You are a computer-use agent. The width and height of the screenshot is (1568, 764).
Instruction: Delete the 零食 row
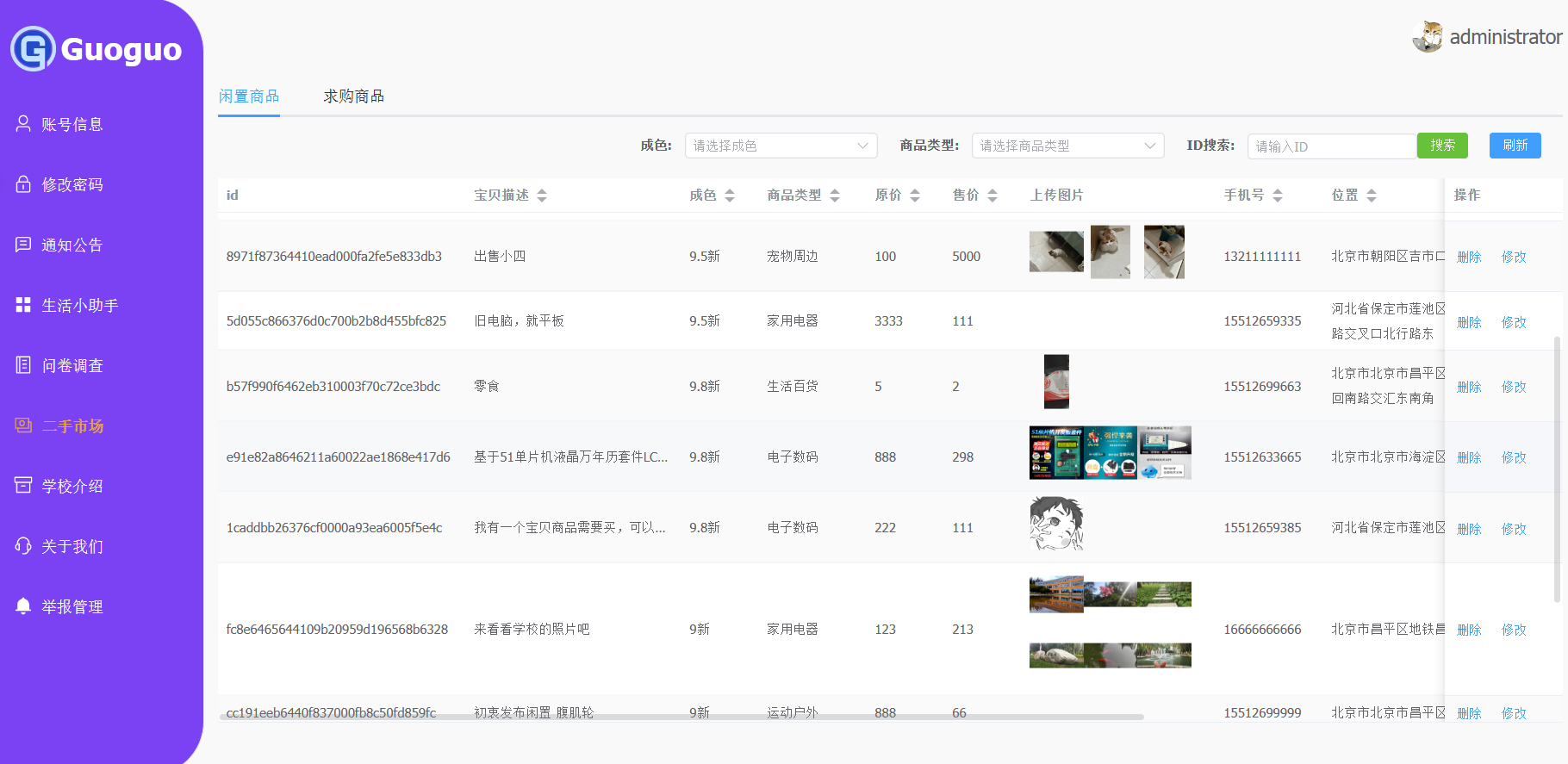pos(1469,387)
